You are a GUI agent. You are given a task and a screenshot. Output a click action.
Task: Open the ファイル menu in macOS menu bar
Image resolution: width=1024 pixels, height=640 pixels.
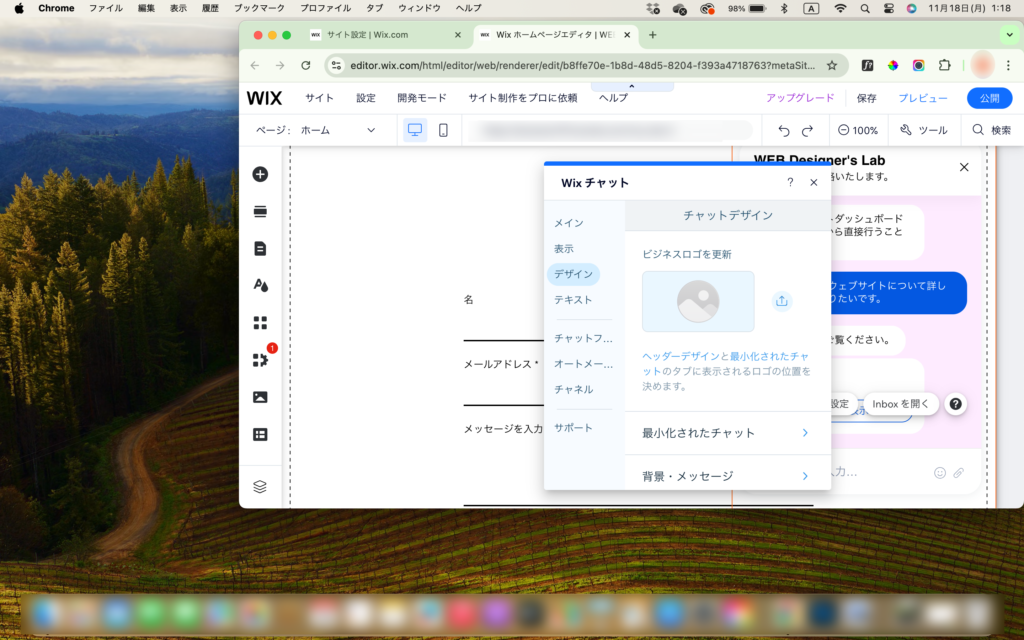(106, 8)
